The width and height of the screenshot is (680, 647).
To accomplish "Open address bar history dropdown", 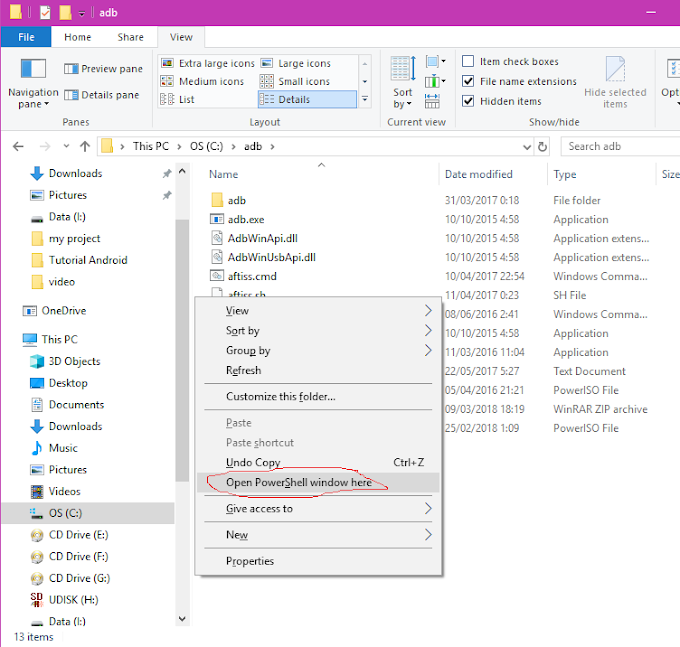I will (526, 147).
